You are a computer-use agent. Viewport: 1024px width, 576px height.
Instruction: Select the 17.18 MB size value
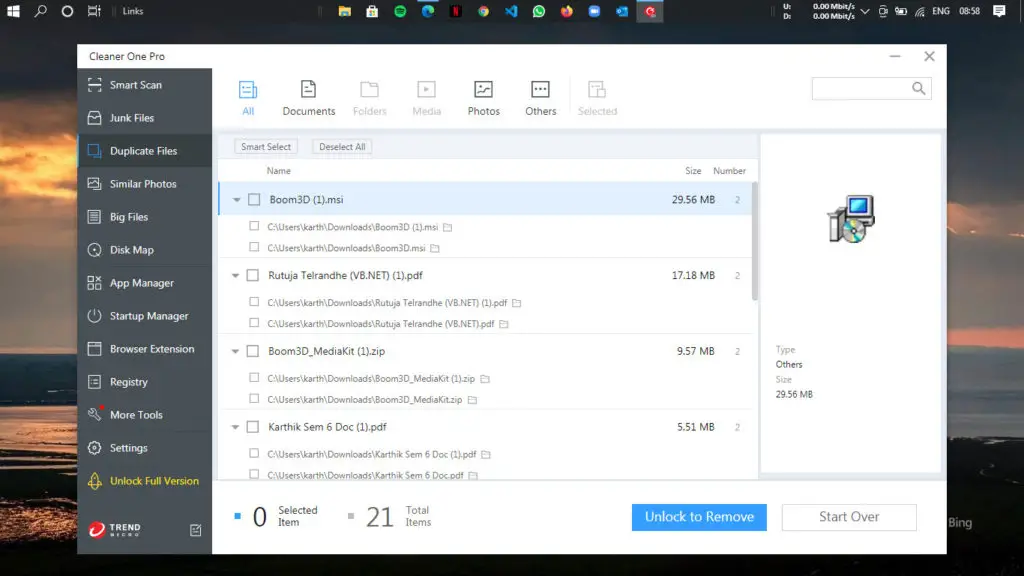pyautogui.click(x=693, y=276)
